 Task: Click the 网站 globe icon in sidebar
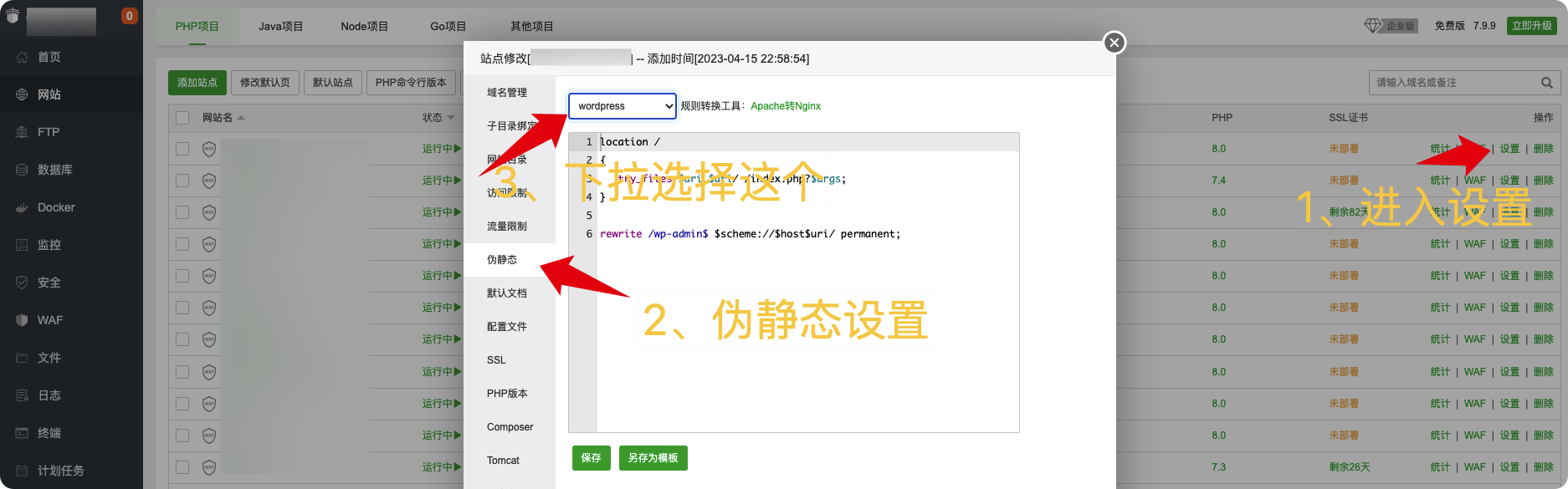click(x=22, y=94)
